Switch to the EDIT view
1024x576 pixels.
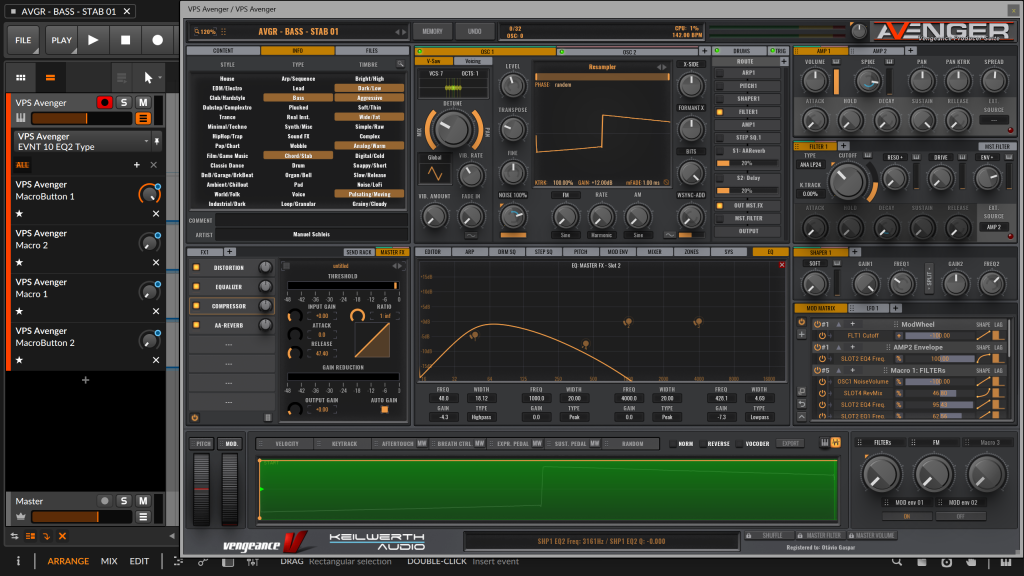(139, 561)
